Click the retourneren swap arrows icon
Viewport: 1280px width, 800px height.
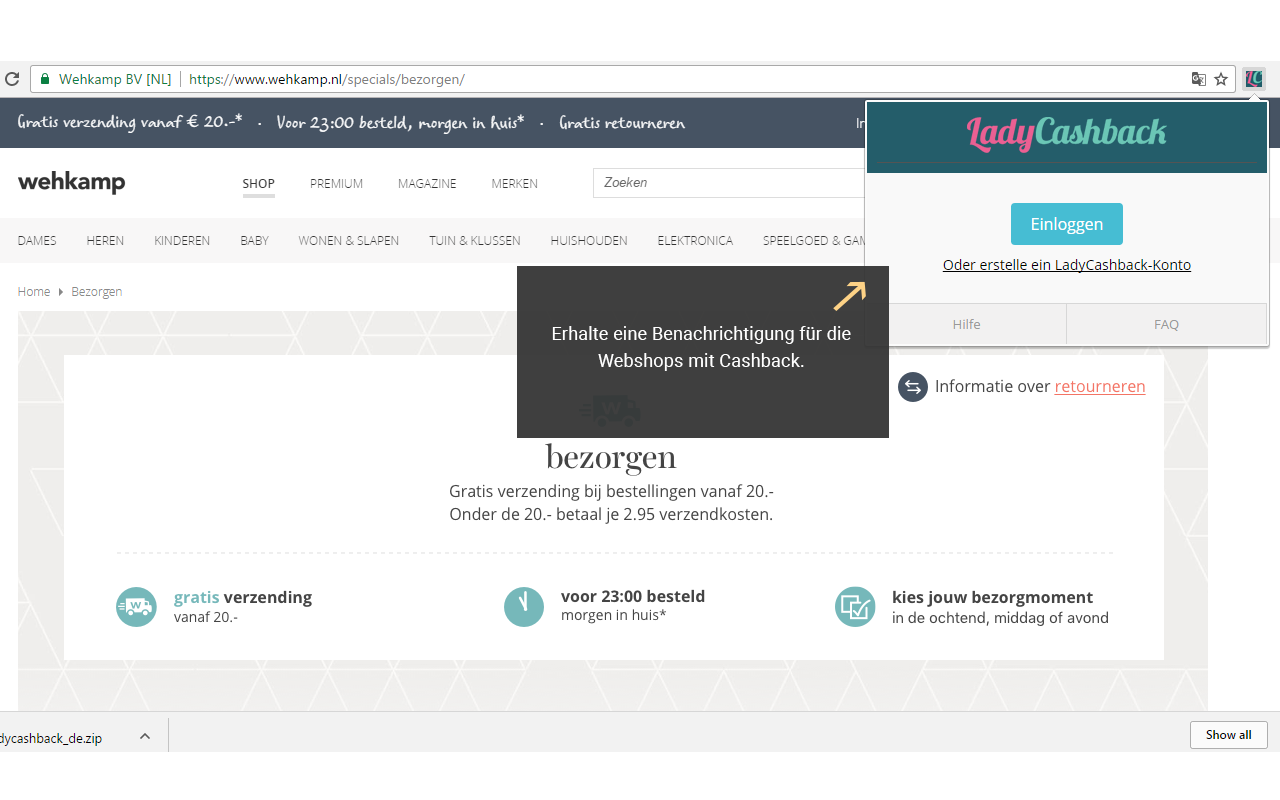point(913,387)
